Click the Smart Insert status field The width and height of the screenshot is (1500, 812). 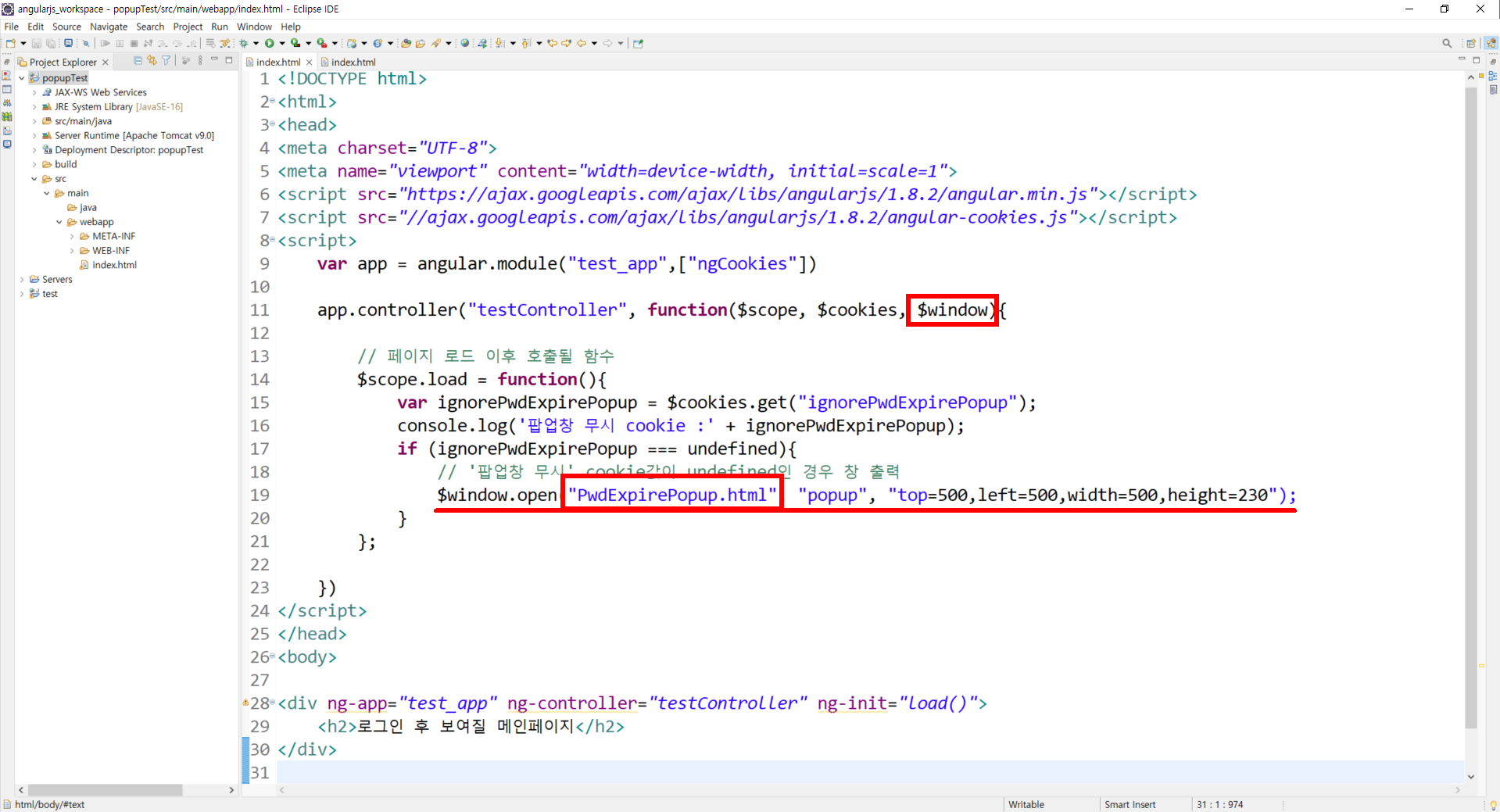point(1130,804)
